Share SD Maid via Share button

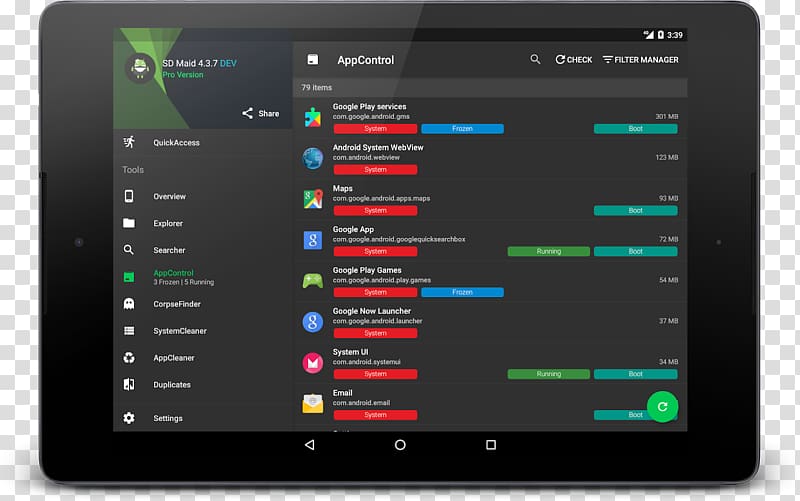pos(260,113)
